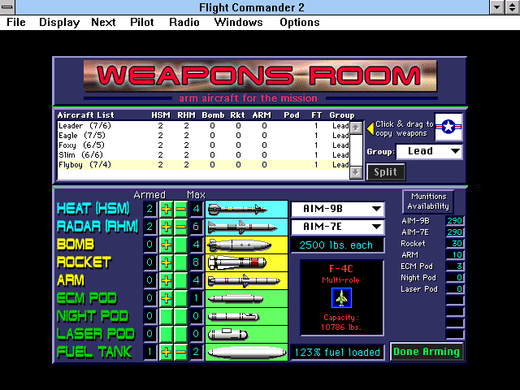Click the heat-seeking missile picture

point(246,209)
